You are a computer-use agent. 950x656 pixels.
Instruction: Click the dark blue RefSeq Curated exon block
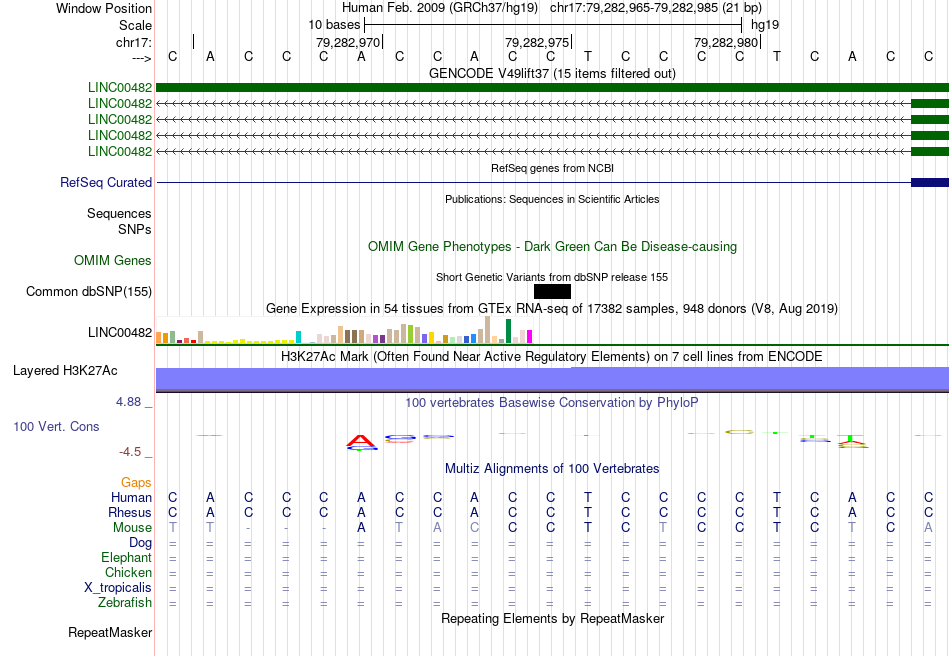coord(930,182)
